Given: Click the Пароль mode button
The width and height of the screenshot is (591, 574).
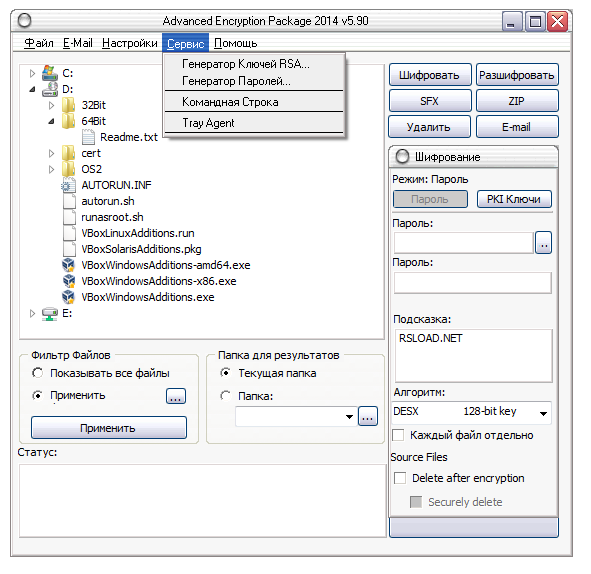Looking at the screenshot, I should [430, 199].
